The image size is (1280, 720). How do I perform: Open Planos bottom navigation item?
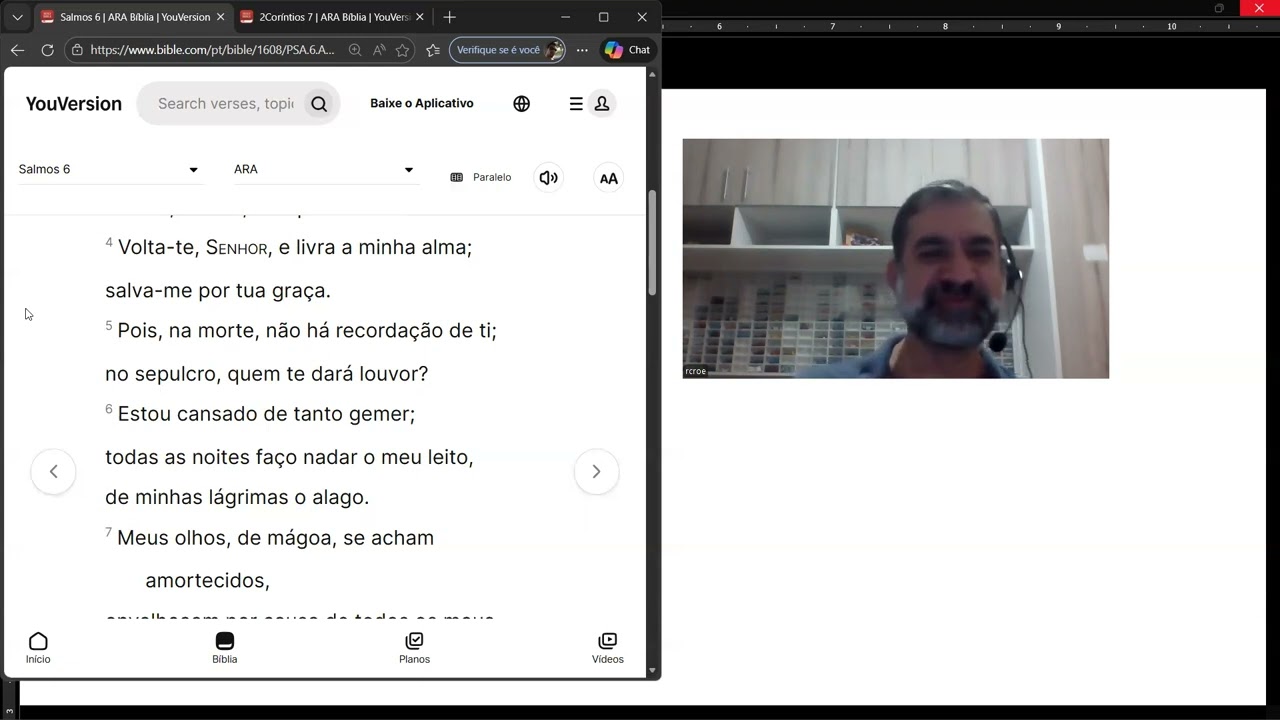point(414,648)
